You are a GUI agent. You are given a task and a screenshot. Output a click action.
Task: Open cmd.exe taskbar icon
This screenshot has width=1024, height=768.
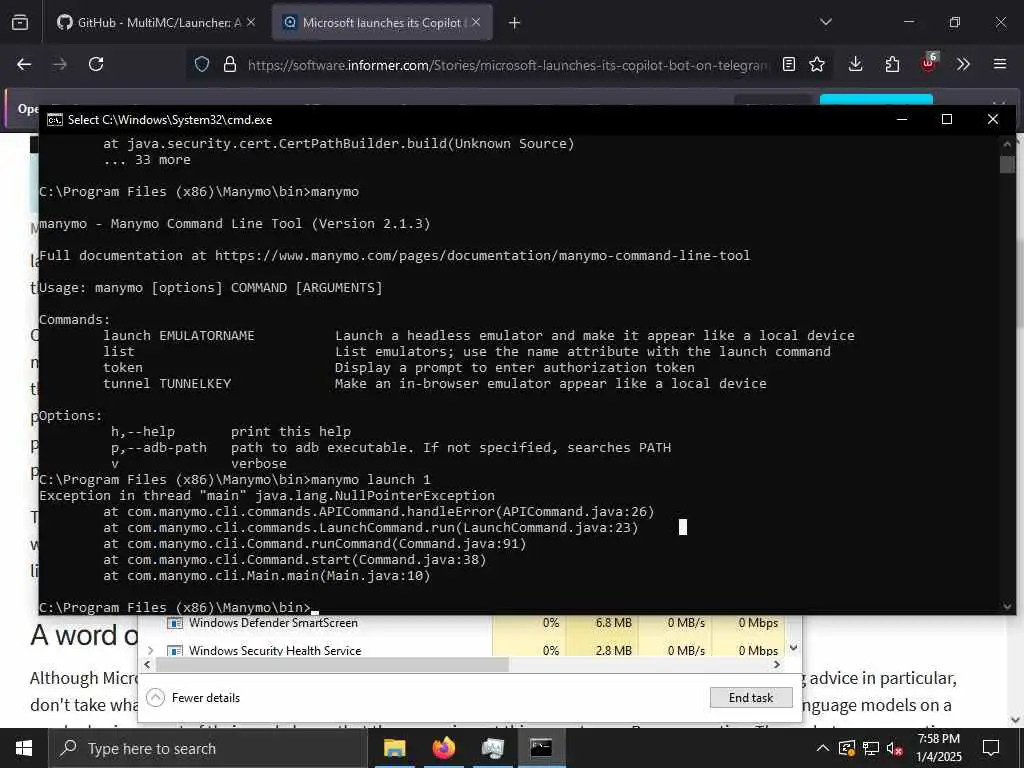pyautogui.click(x=541, y=748)
